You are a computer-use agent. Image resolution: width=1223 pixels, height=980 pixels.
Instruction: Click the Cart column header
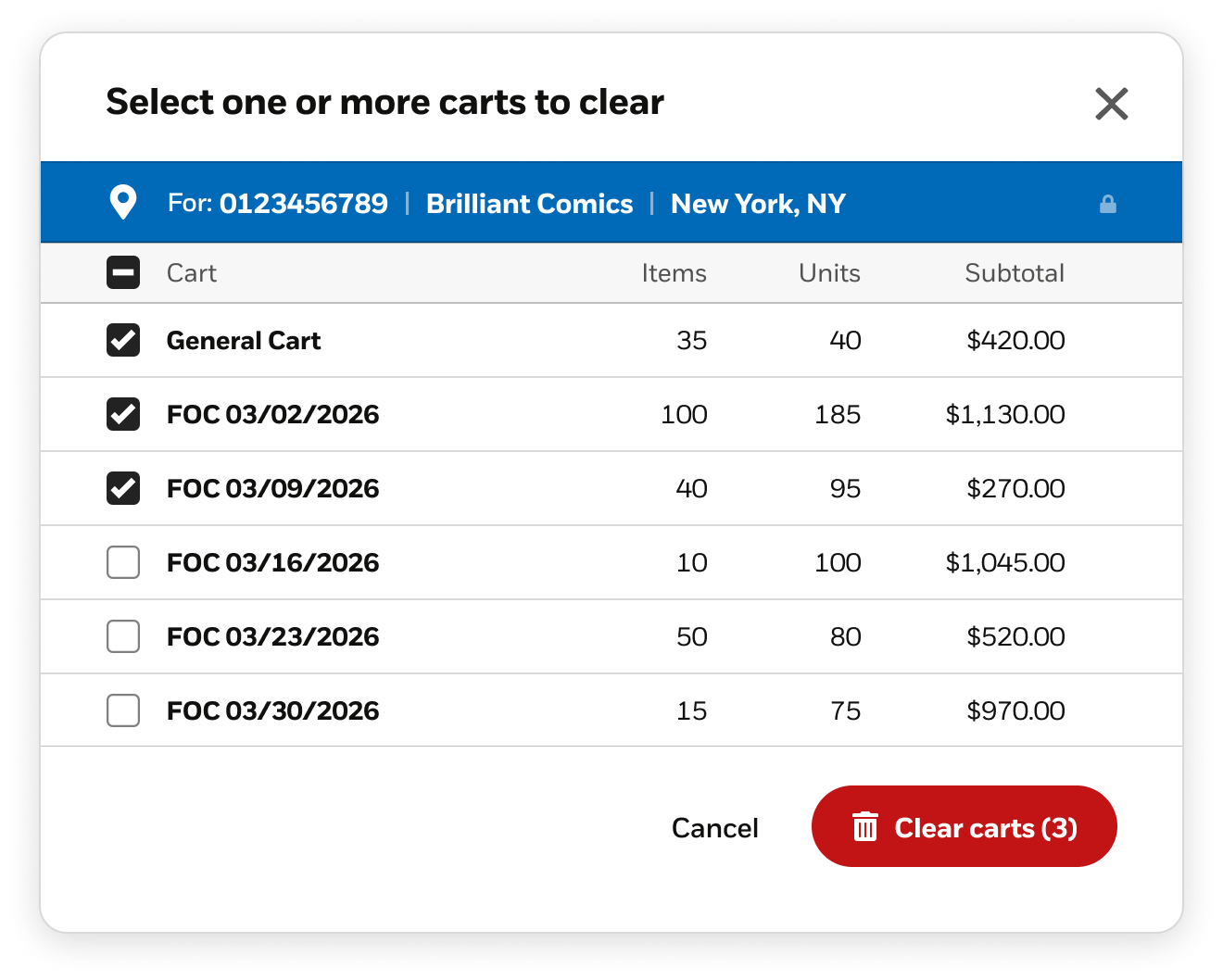(x=191, y=273)
